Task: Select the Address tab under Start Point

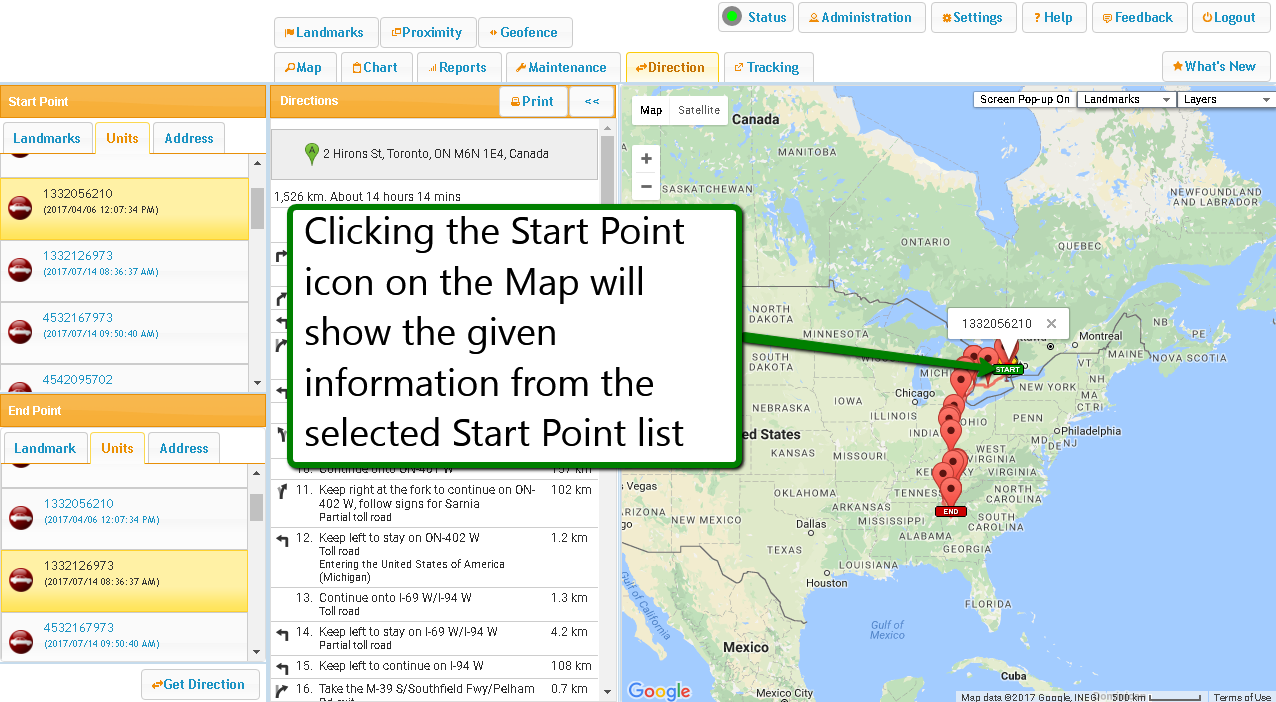Action: [189, 139]
